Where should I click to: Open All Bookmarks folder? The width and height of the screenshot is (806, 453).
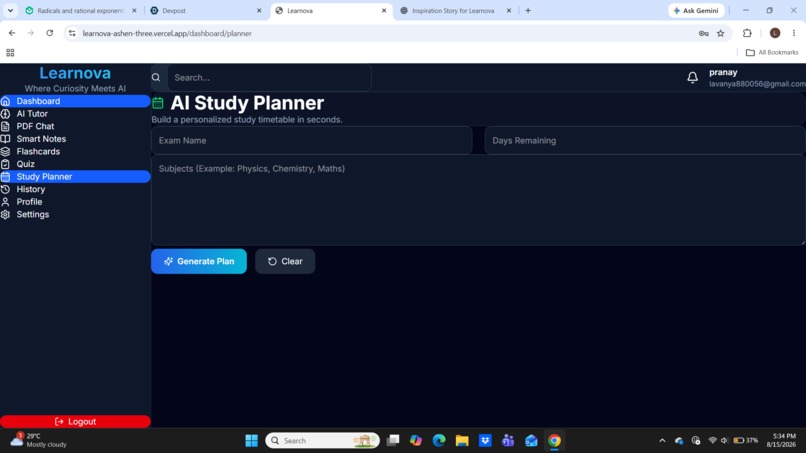tap(772, 52)
